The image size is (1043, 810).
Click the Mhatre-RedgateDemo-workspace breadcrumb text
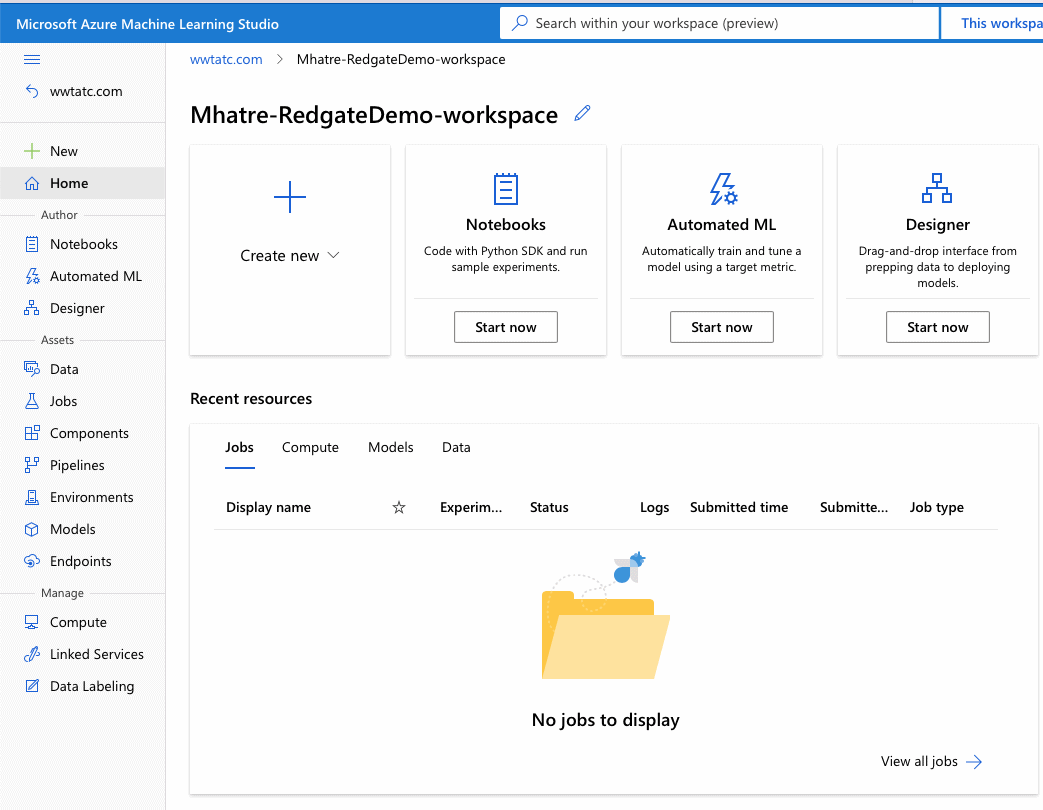(401, 59)
